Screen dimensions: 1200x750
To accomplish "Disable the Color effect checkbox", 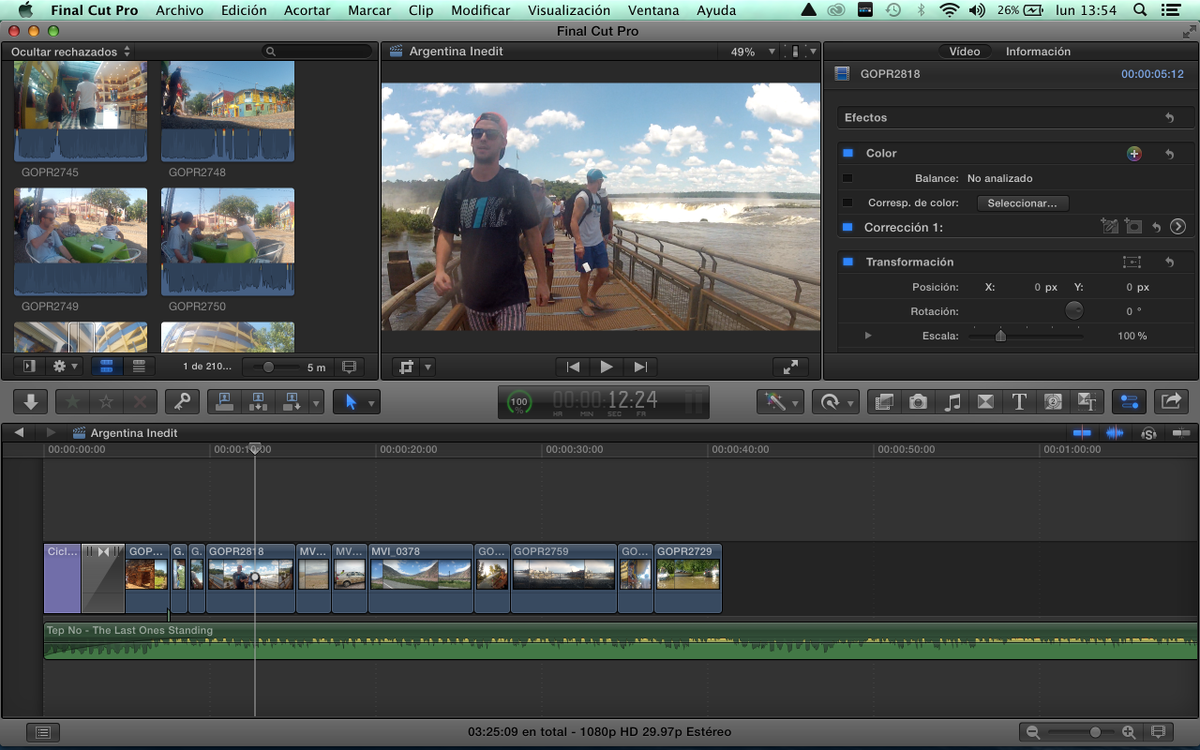I will pos(848,153).
